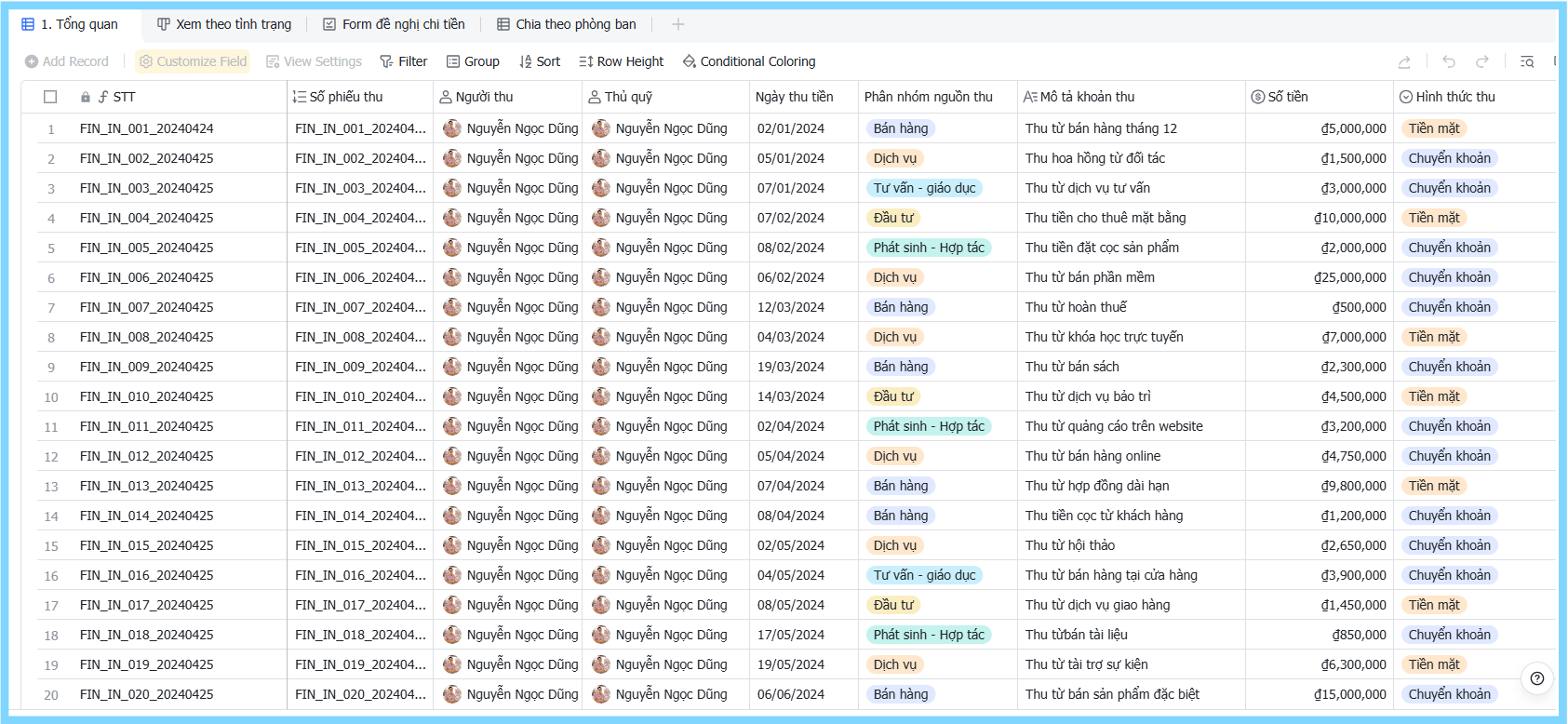Click the lock icon in STT header
The image size is (1568, 724).
click(86, 97)
